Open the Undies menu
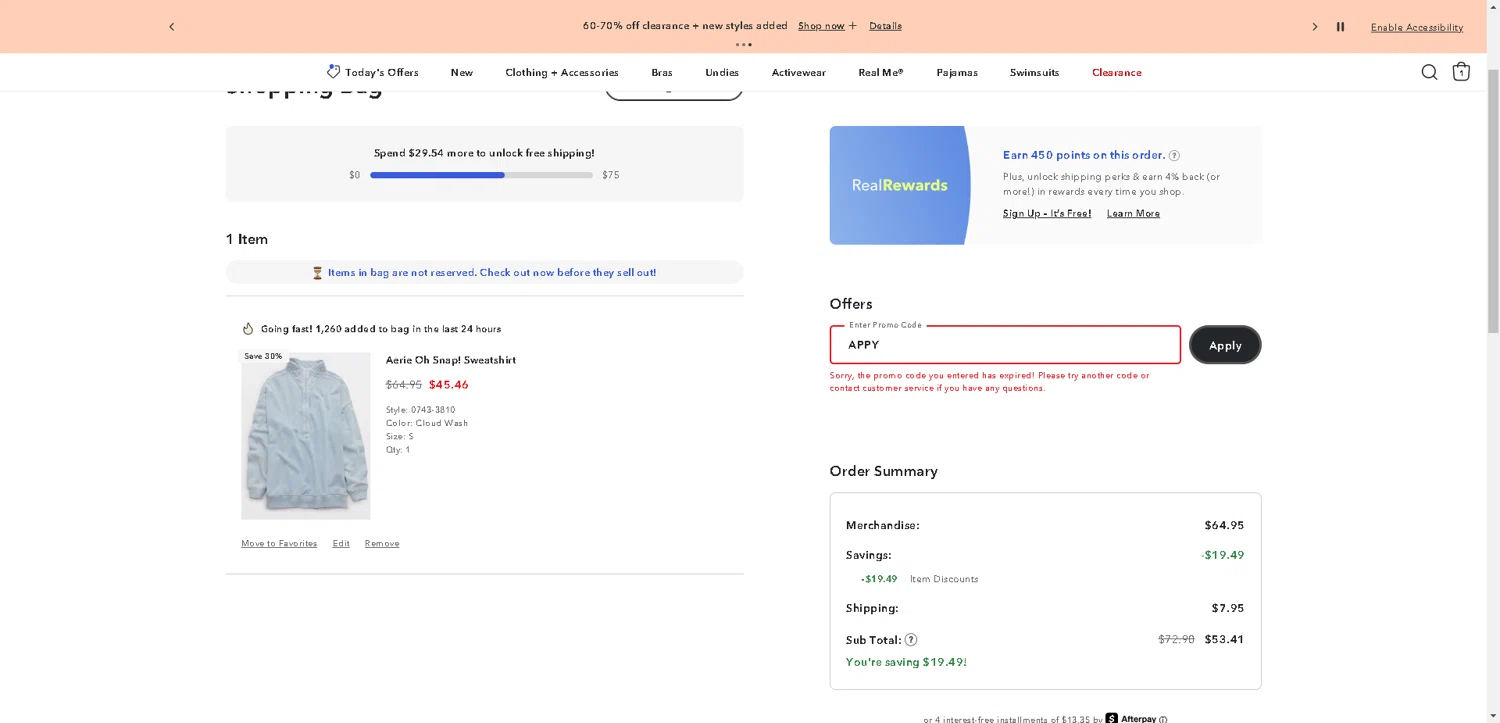Image resolution: width=1500 pixels, height=723 pixels. pyautogui.click(x=722, y=72)
